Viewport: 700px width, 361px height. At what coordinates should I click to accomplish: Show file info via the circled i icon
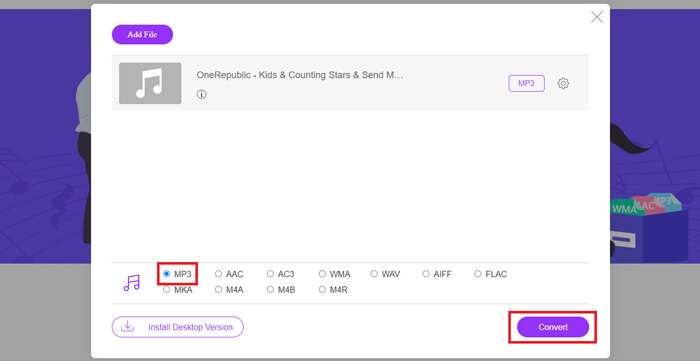(x=202, y=94)
